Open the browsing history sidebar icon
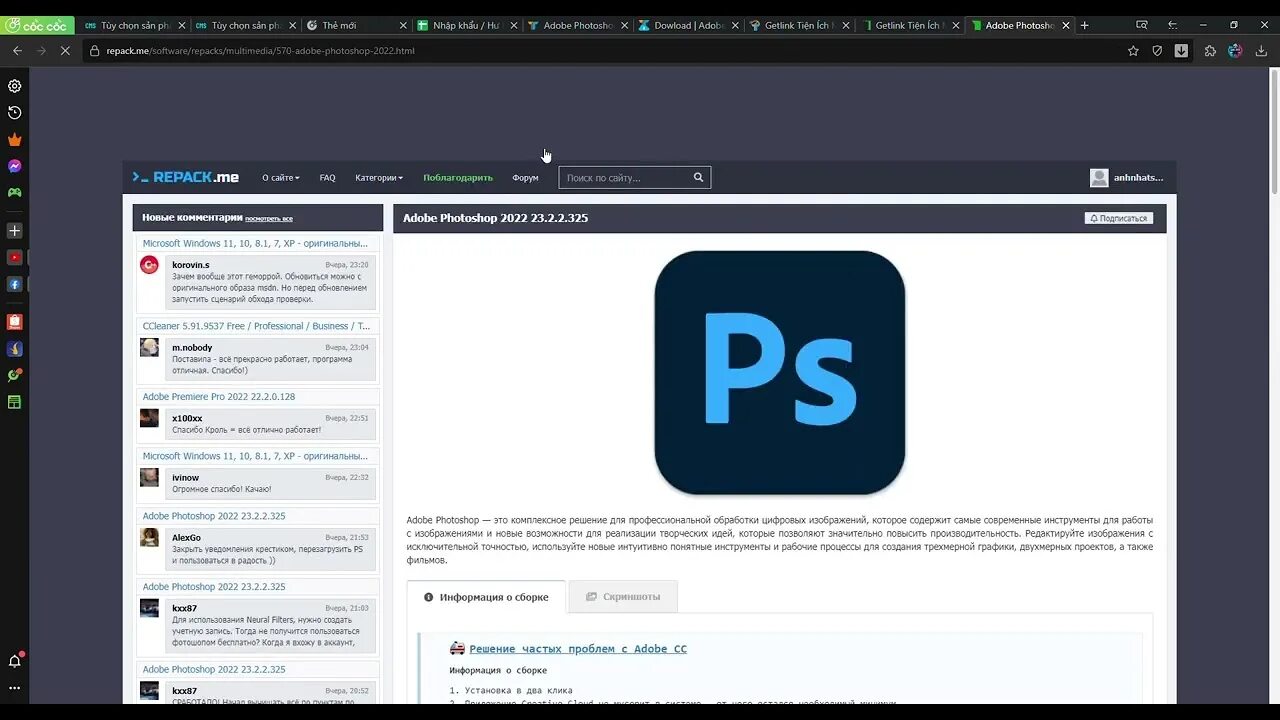The height and width of the screenshot is (720, 1280). (x=14, y=113)
